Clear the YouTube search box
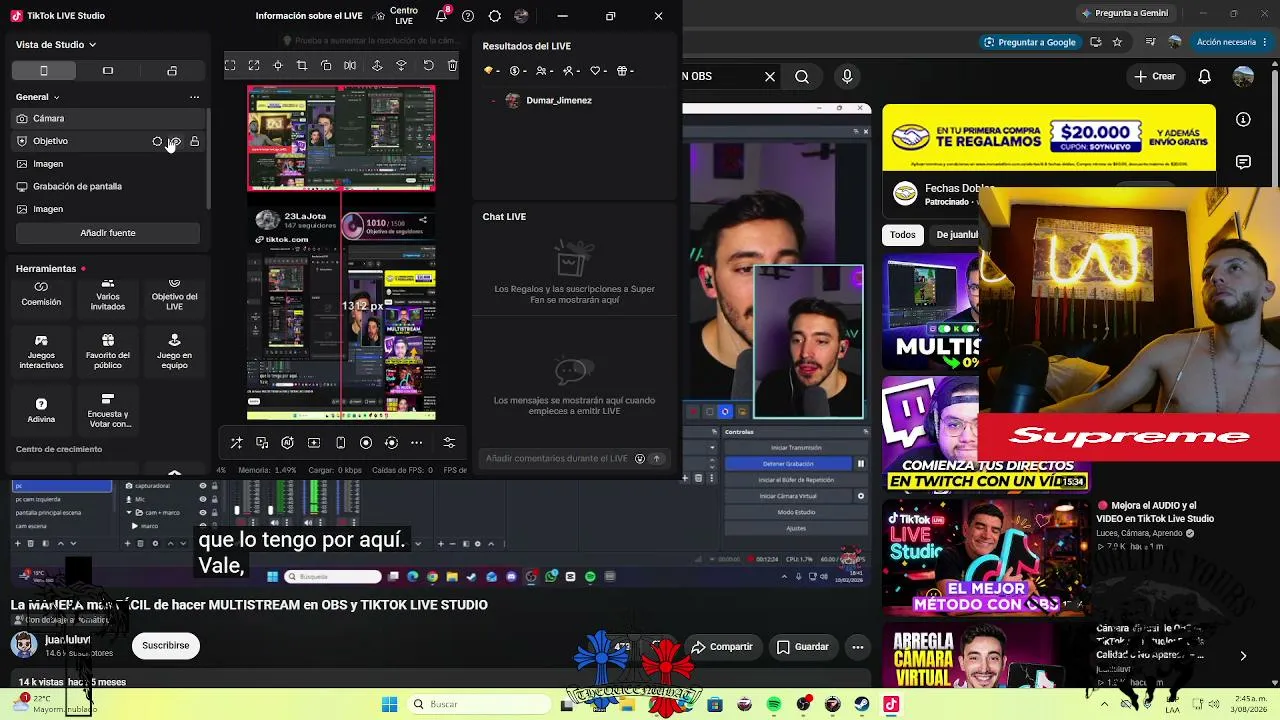 pos(770,77)
